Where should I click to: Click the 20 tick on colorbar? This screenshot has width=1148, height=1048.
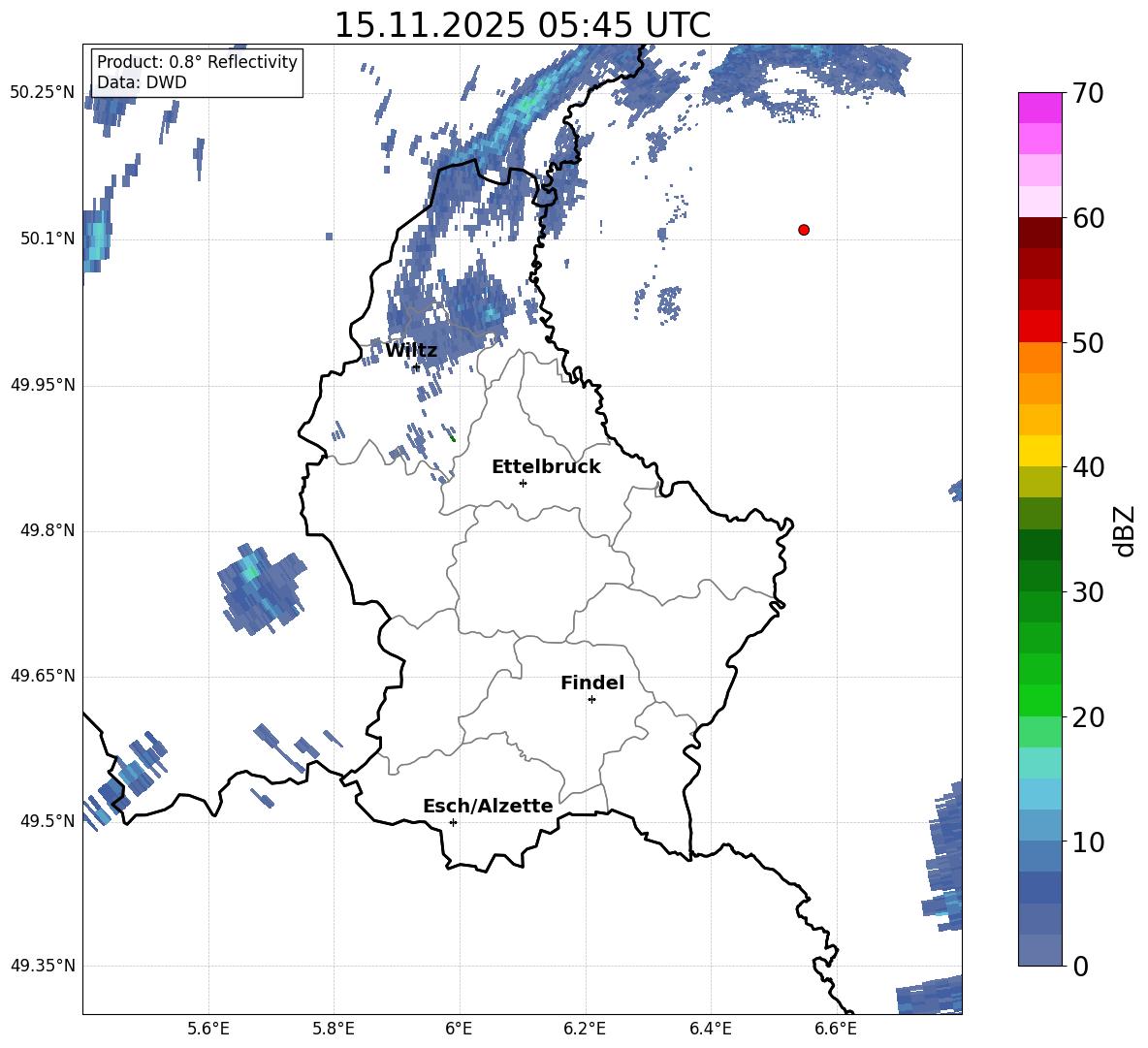point(1087,716)
